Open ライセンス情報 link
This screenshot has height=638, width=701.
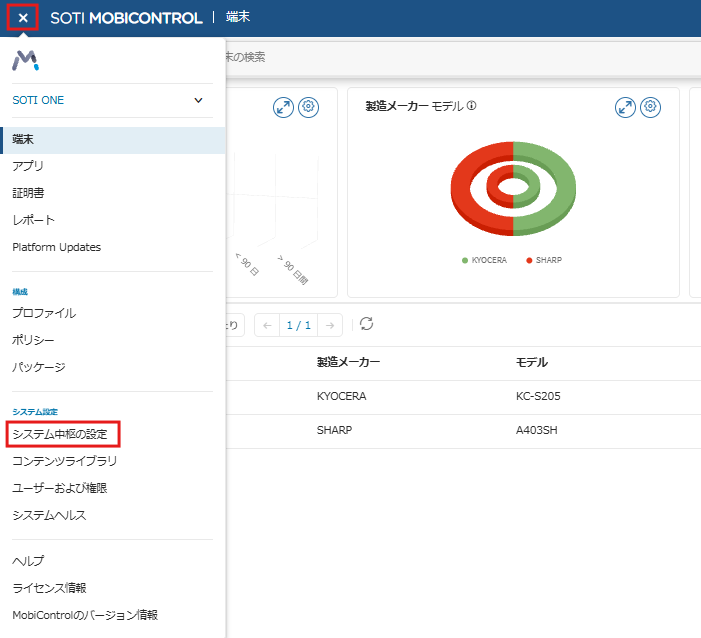click(49, 588)
